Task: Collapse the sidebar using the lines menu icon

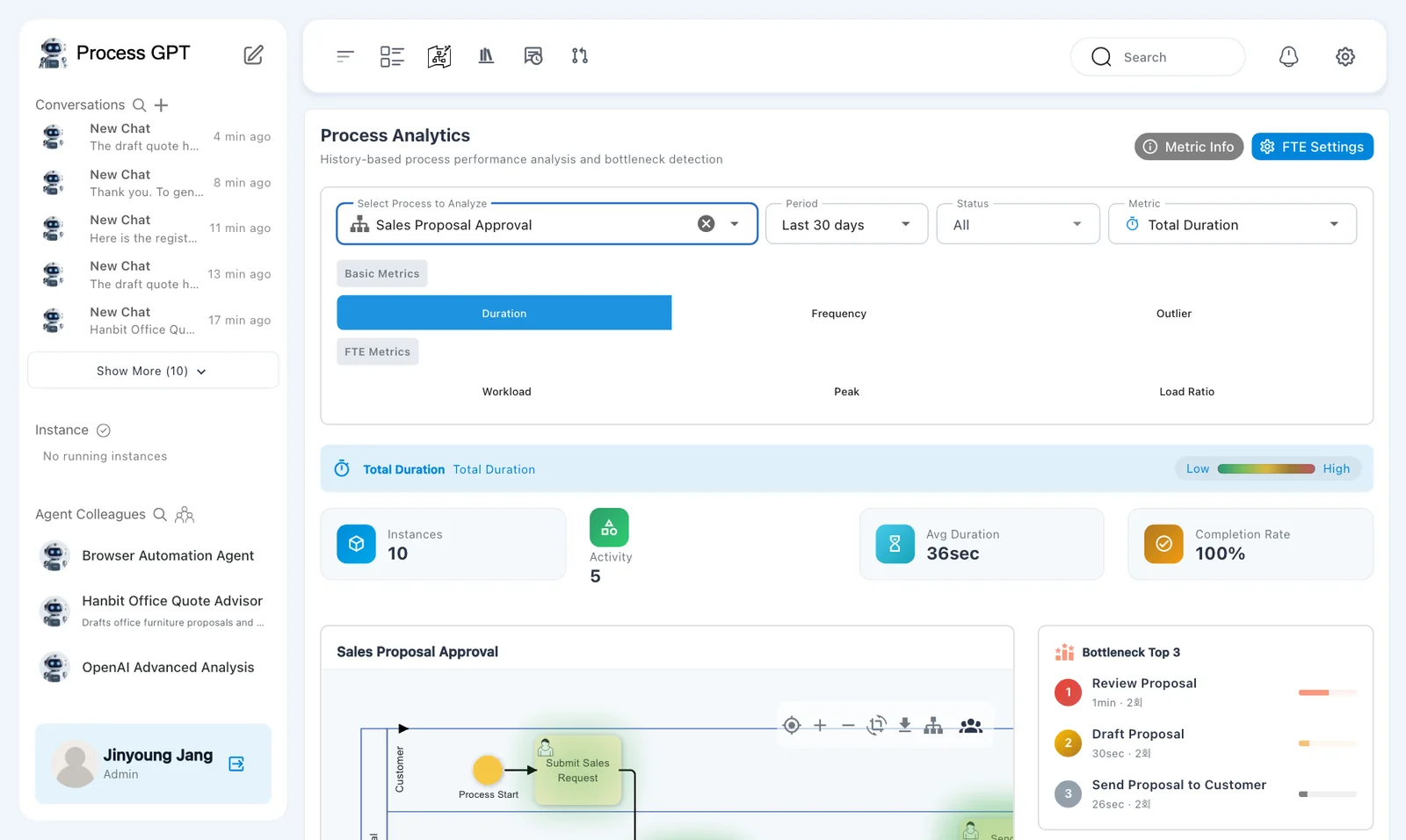Action: [x=345, y=56]
